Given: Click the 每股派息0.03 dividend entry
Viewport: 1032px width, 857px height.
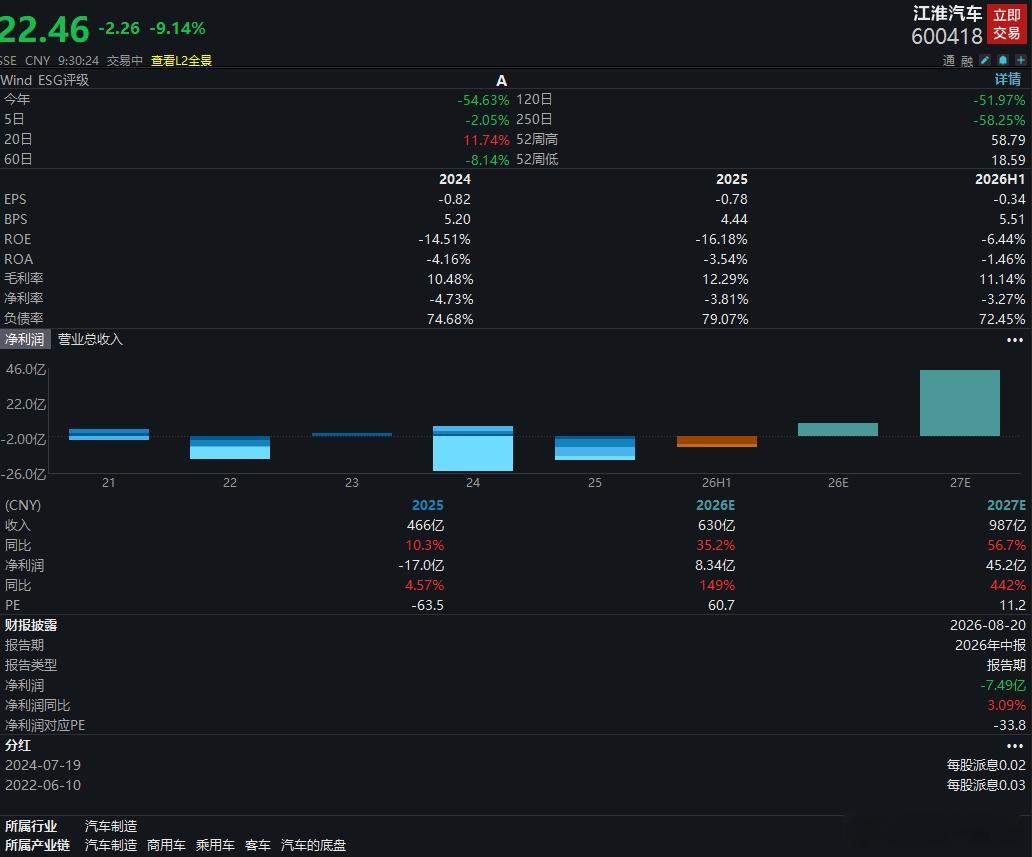Looking at the screenshot, I should (x=986, y=785).
